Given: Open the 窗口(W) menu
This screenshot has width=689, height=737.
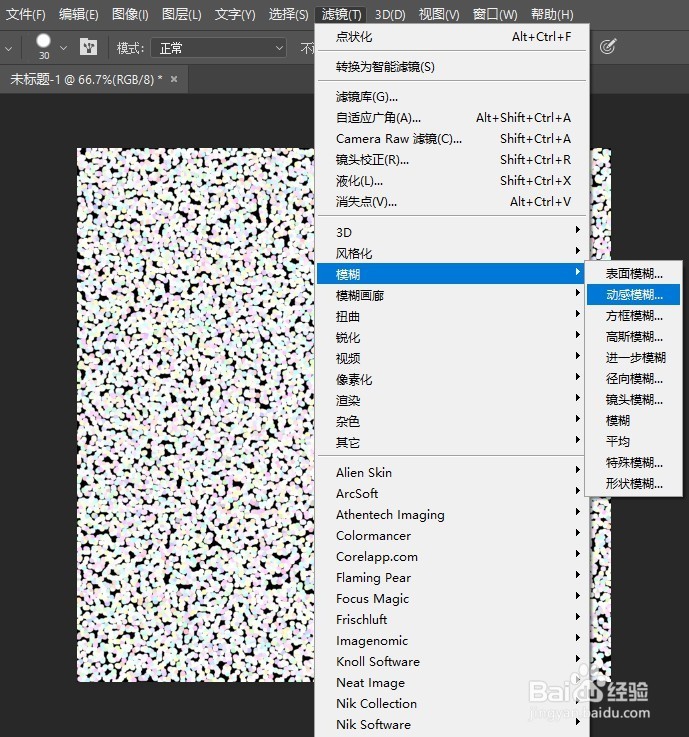Looking at the screenshot, I should pyautogui.click(x=495, y=15).
